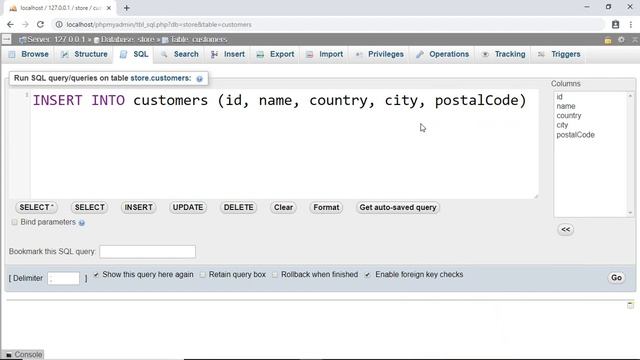Open the Triggers tab
Image resolution: width=640 pixels, height=360 pixels.
coord(559,54)
